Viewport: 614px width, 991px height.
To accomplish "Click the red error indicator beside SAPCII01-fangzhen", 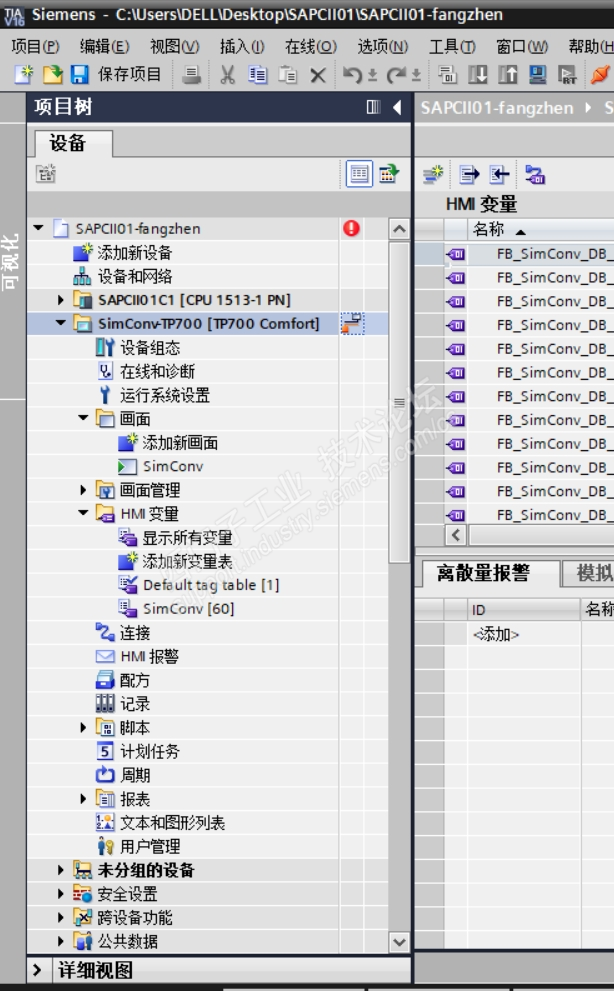I will [352, 228].
